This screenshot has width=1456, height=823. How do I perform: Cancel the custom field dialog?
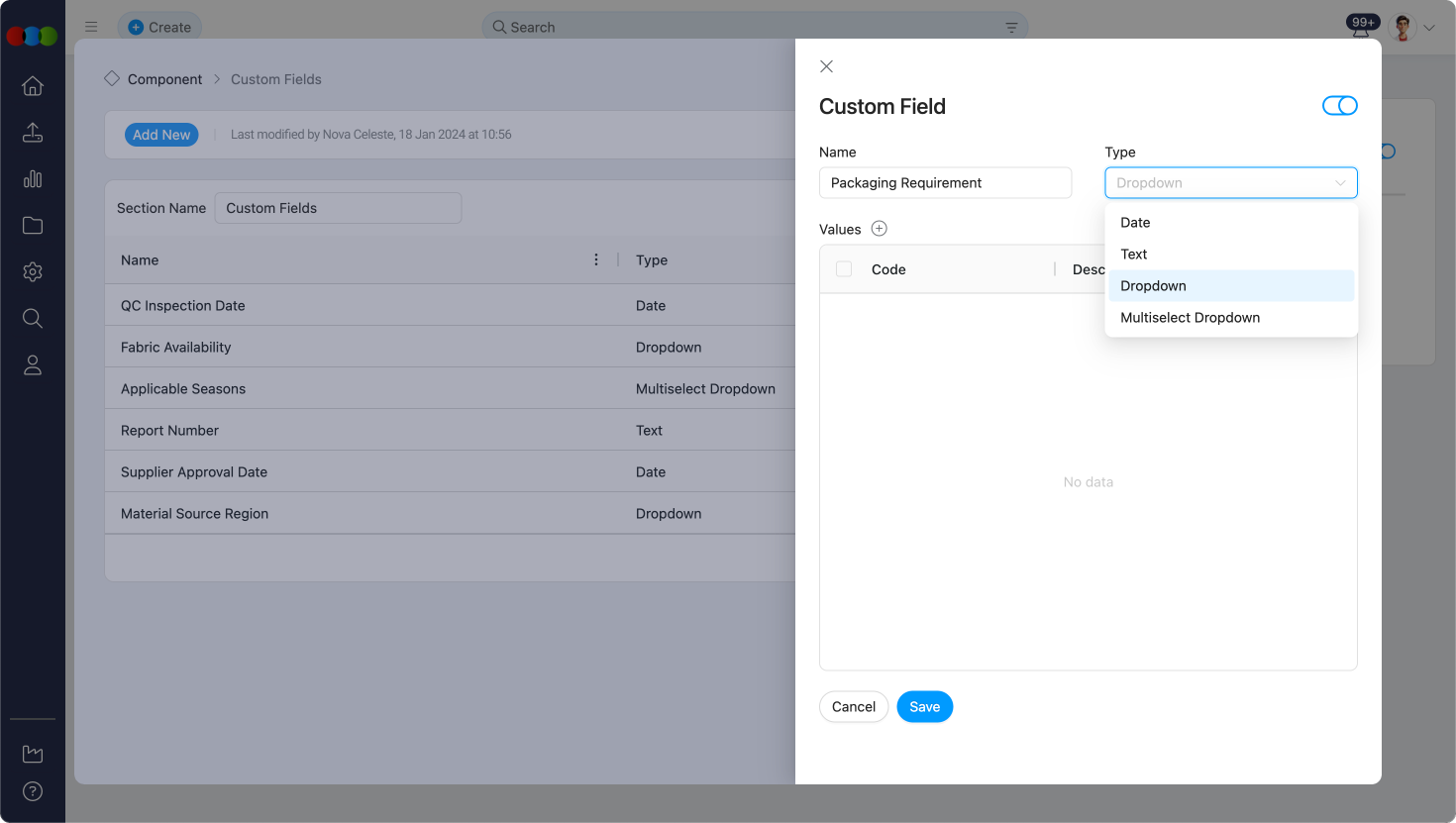pyautogui.click(x=853, y=707)
